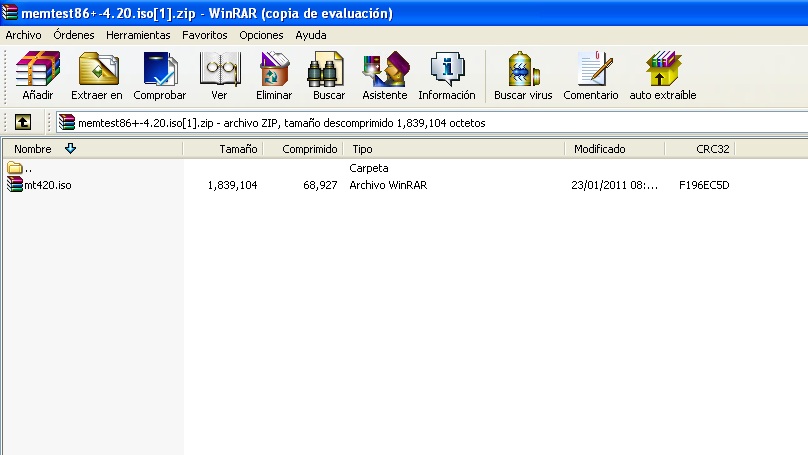This screenshot has width=808, height=455.
Task: Click the Buscar virus icon
Action: click(x=524, y=68)
